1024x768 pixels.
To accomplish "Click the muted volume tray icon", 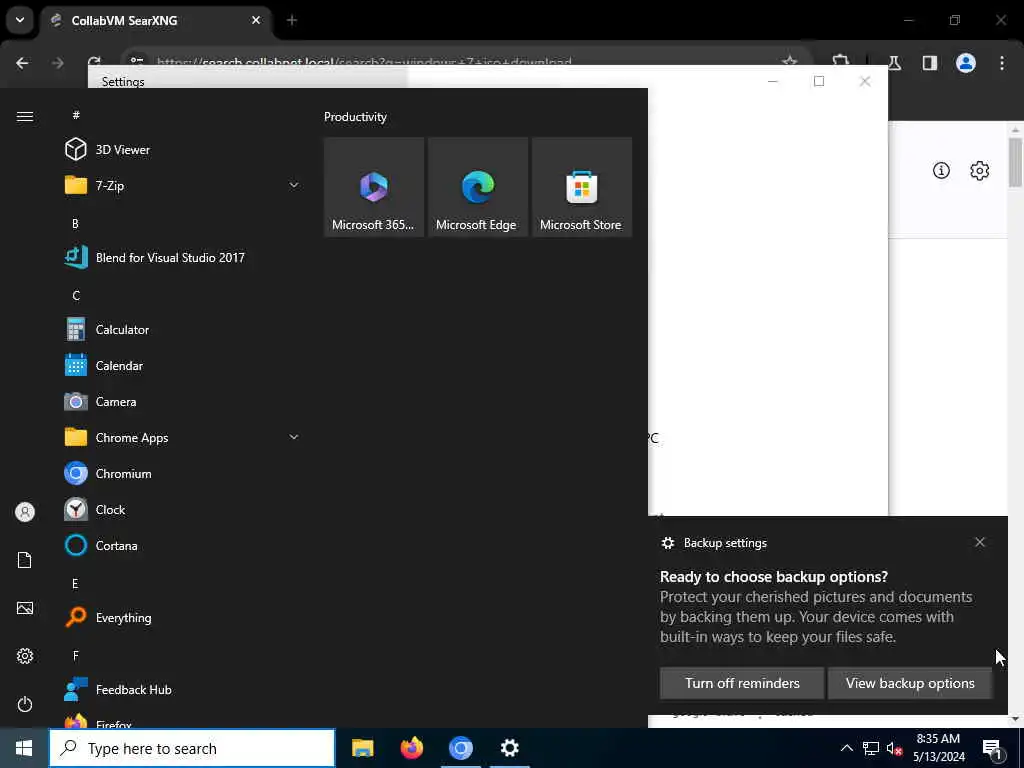I will point(894,748).
